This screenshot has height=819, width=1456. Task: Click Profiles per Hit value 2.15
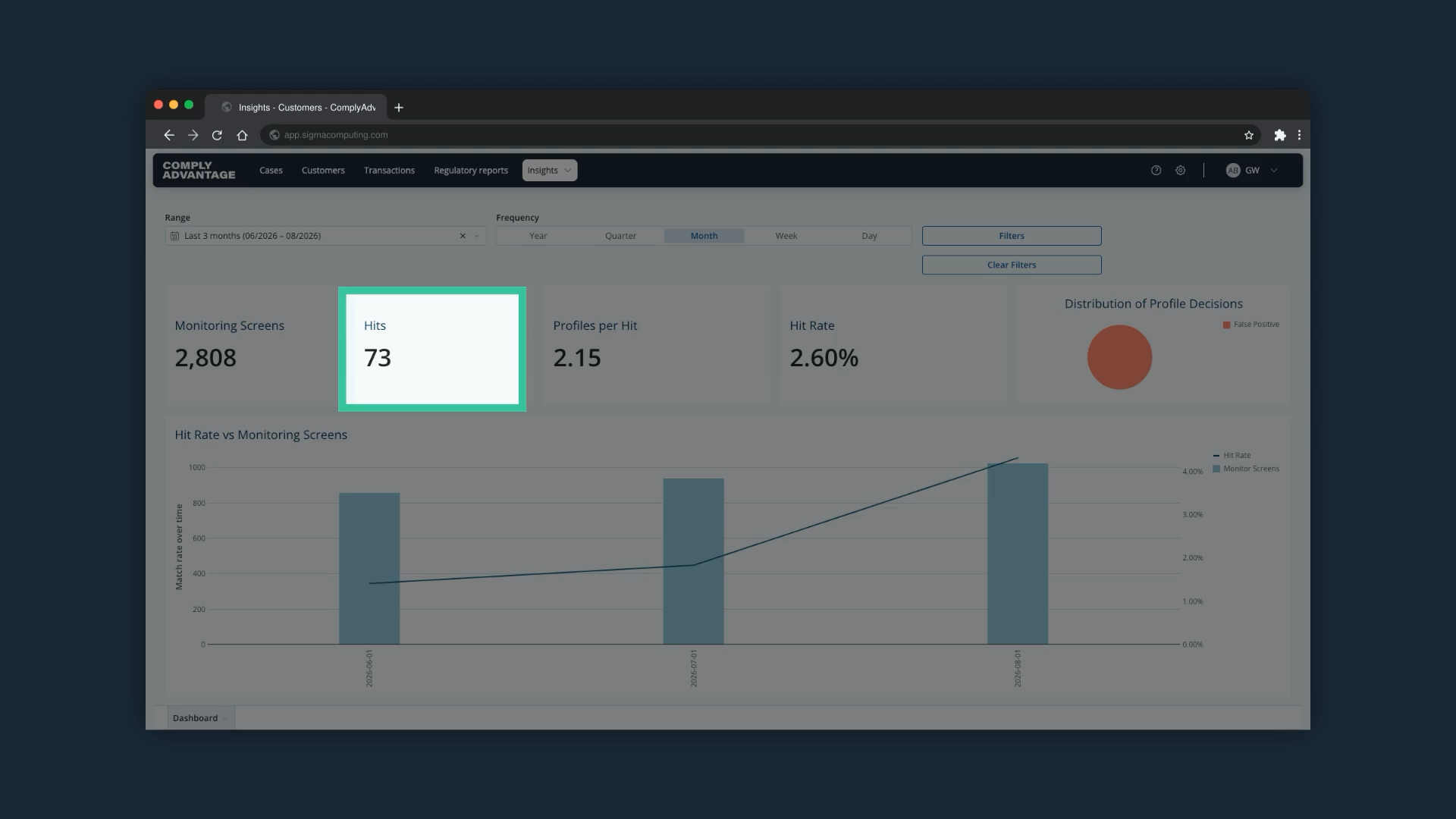577,358
